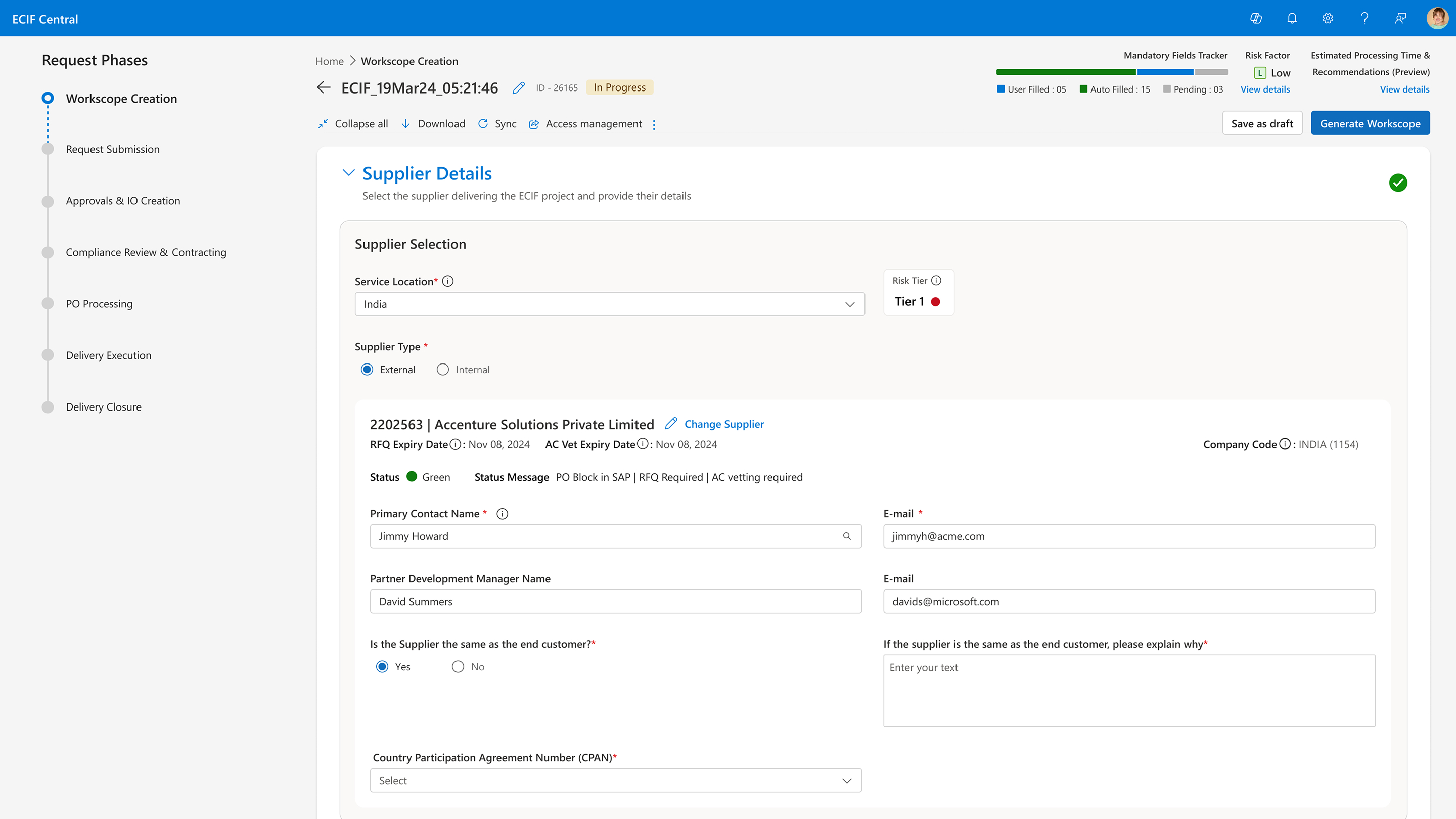Select No for supplier same as customer
This screenshot has height=819, width=1456.
click(x=458, y=667)
